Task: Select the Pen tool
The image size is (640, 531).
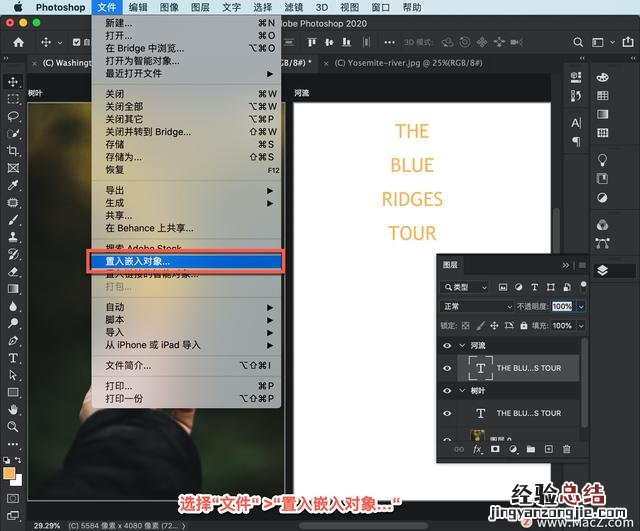Action: 13,341
